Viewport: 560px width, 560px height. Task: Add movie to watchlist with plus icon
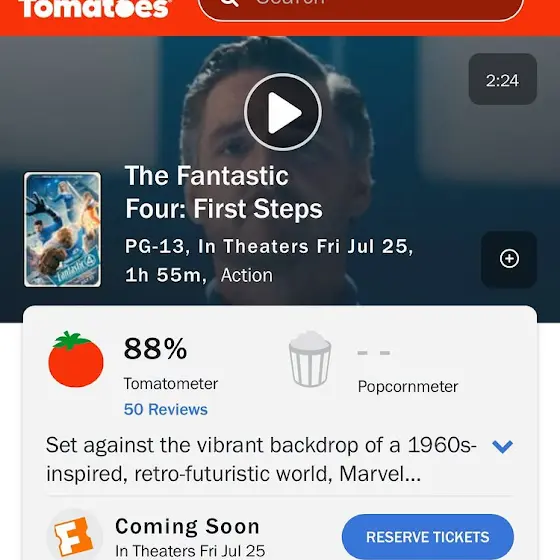coord(509,259)
